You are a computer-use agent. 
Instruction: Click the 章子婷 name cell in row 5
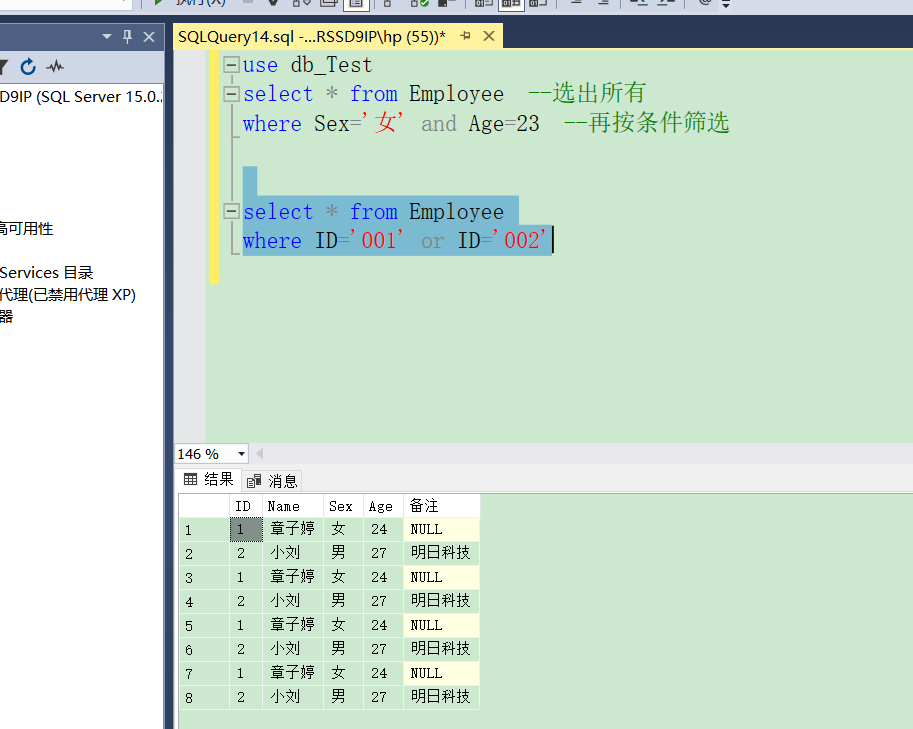293,625
